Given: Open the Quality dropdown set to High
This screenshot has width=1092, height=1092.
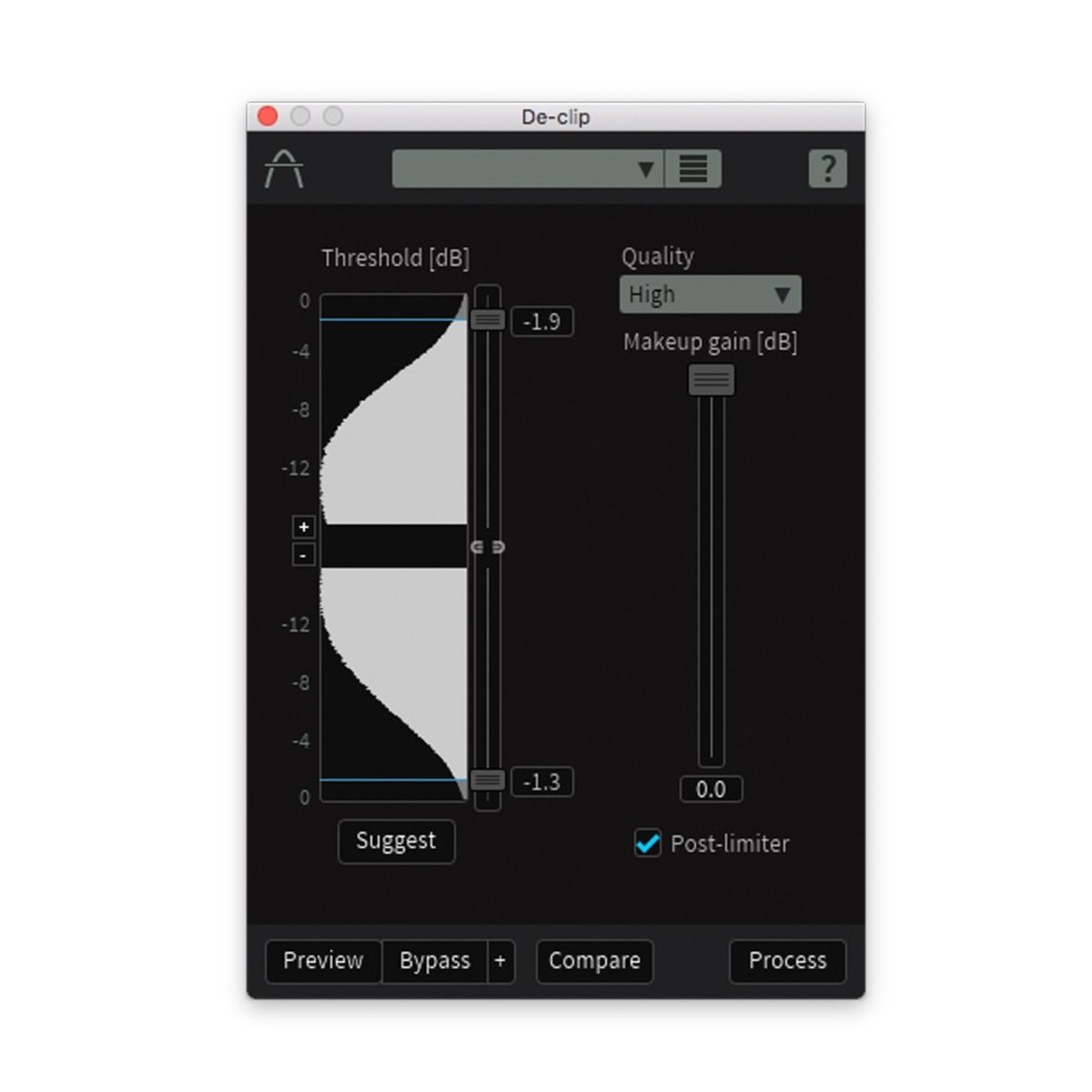Looking at the screenshot, I should pos(710,295).
